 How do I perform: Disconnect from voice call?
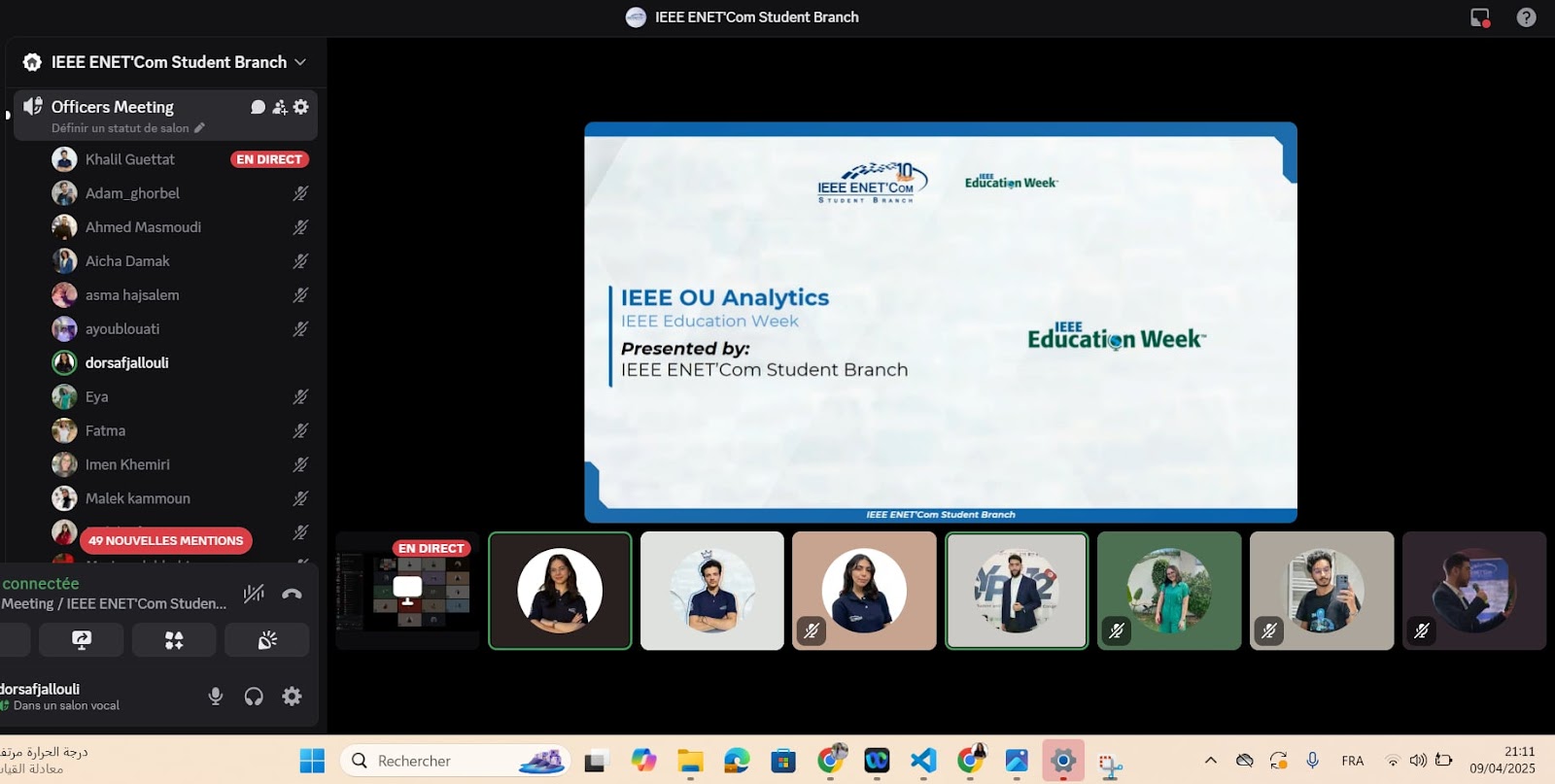click(292, 594)
